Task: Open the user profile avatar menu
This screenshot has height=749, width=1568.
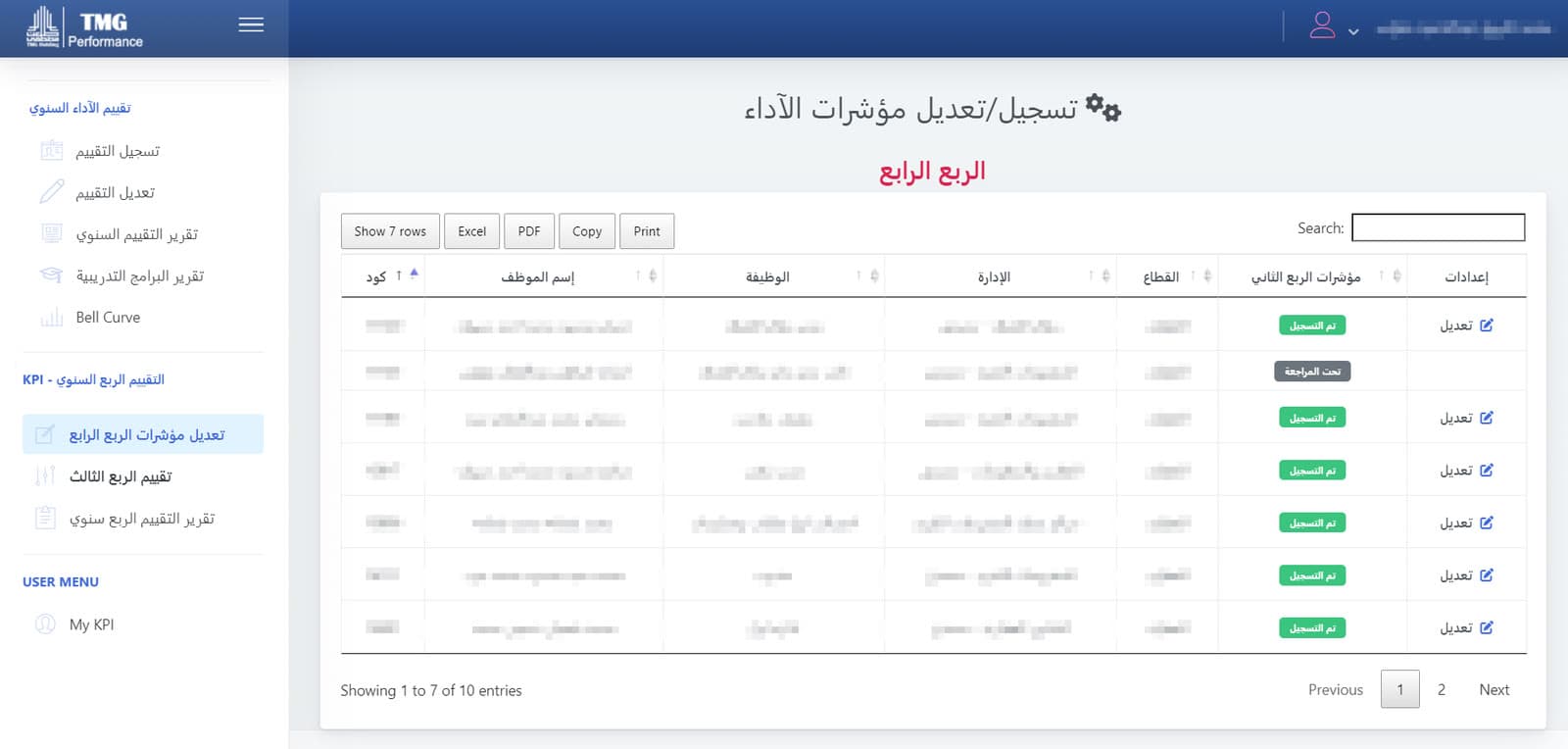Action: 1322,25
